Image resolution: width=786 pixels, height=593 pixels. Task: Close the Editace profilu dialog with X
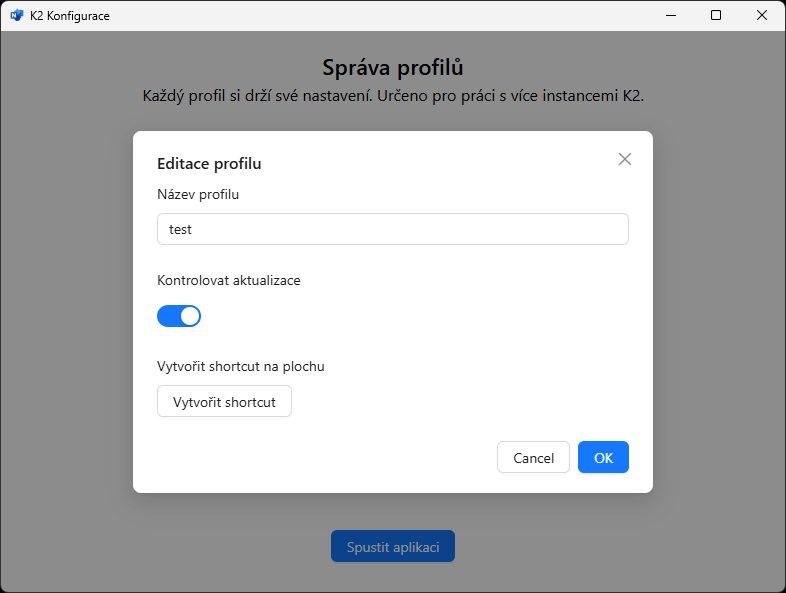(x=625, y=159)
